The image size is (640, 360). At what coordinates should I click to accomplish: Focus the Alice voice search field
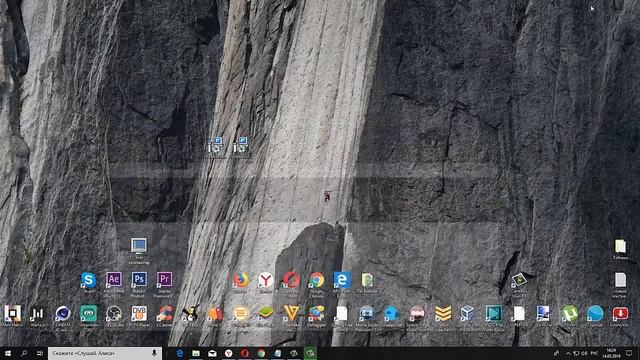tap(105, 353)
